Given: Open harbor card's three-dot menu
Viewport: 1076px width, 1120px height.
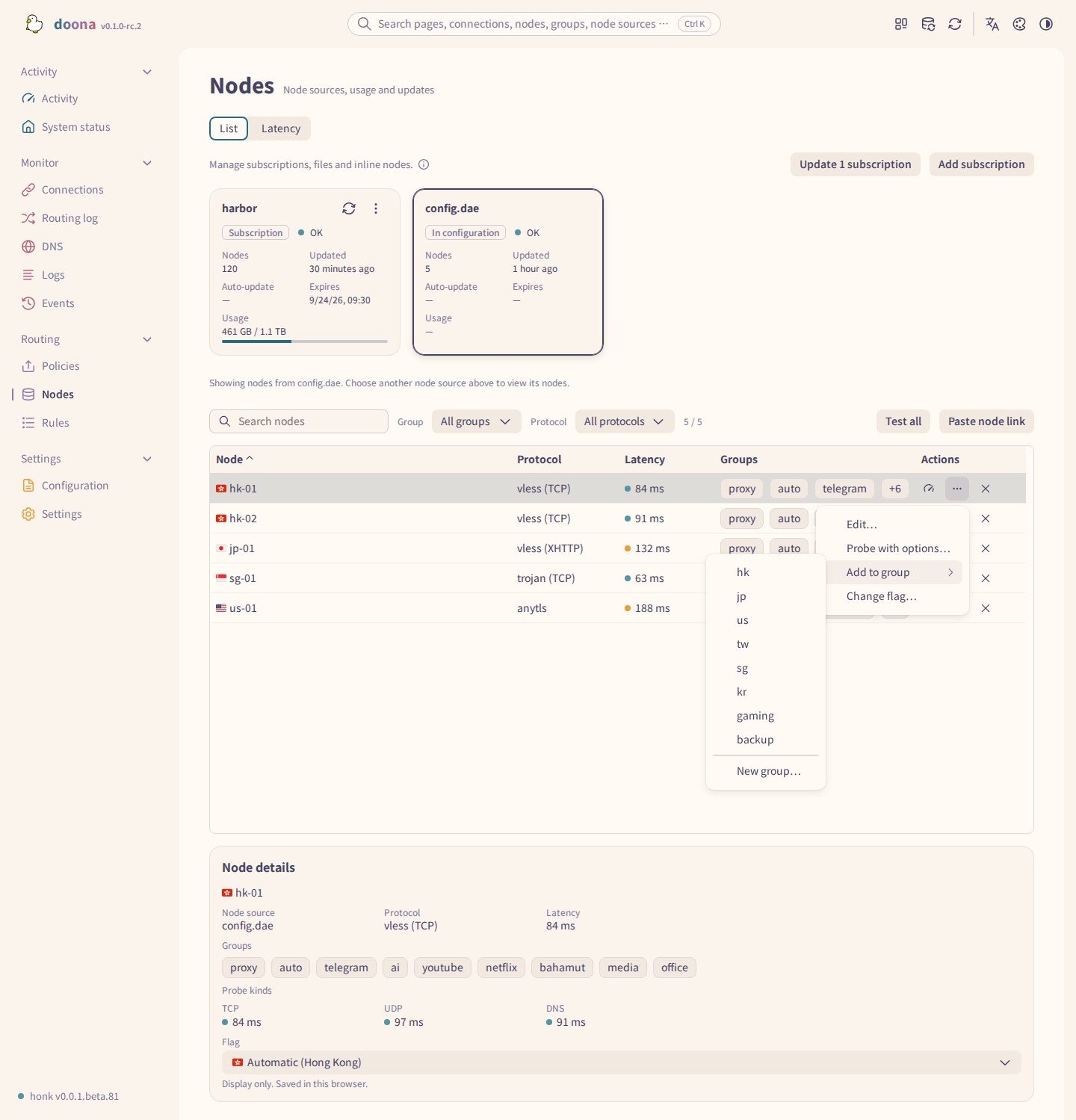Looking at the screenshot, I should point(376,208).
